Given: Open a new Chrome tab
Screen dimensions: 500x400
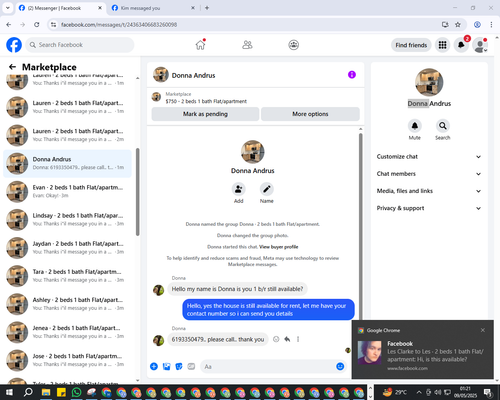Looking at the screenshot, I should [x=207, y=8].
